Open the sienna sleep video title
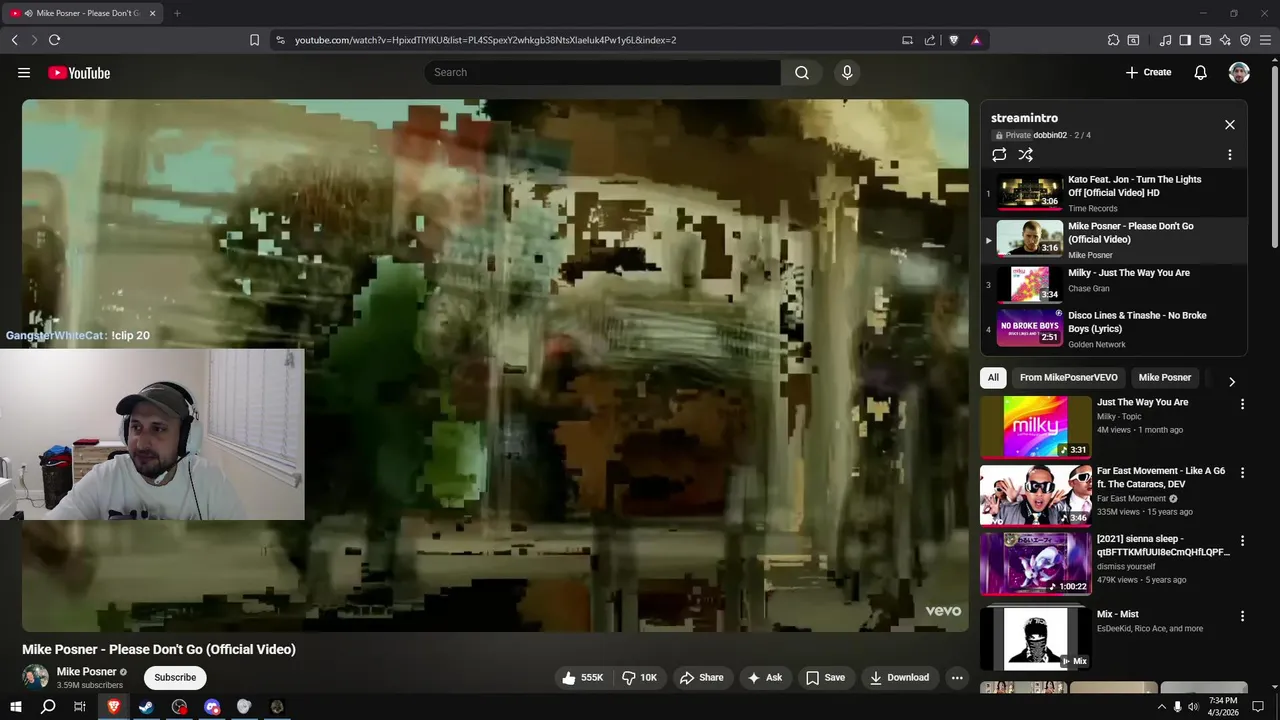Viewport: 1280px width, 720px height. click(x=1163, y=545)
